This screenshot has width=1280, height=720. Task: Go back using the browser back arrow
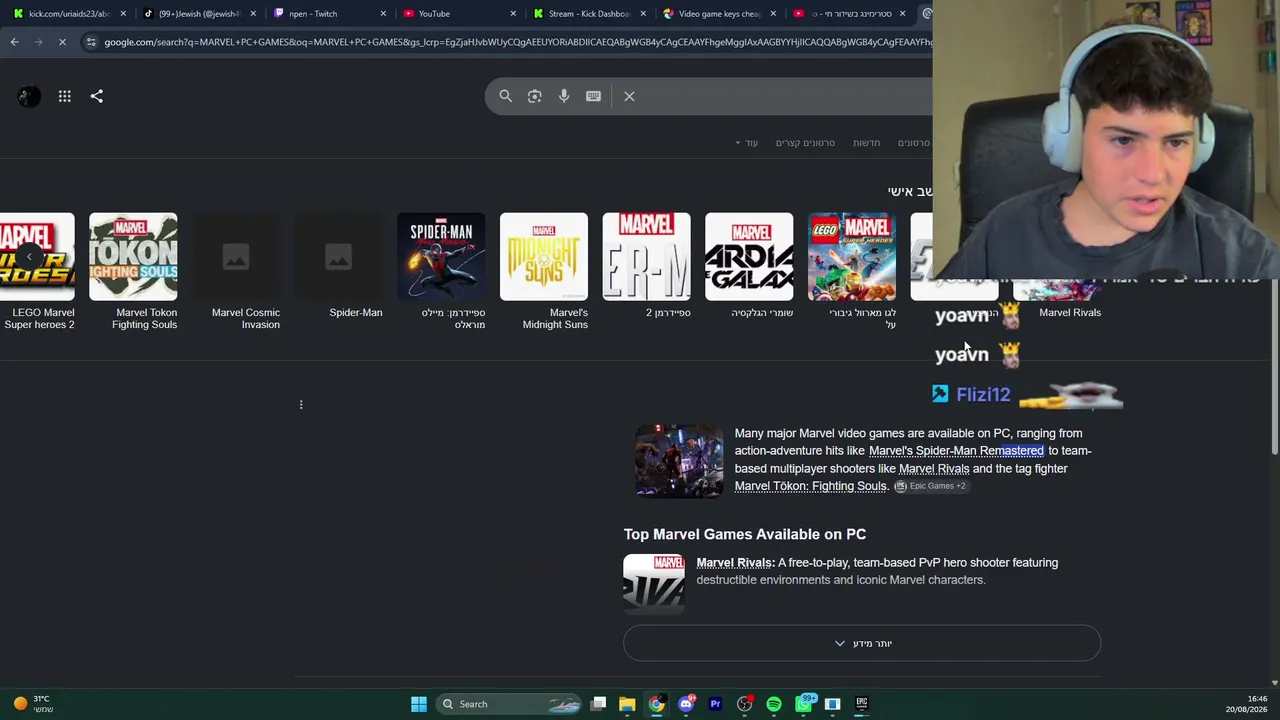(x=14, y=42)
